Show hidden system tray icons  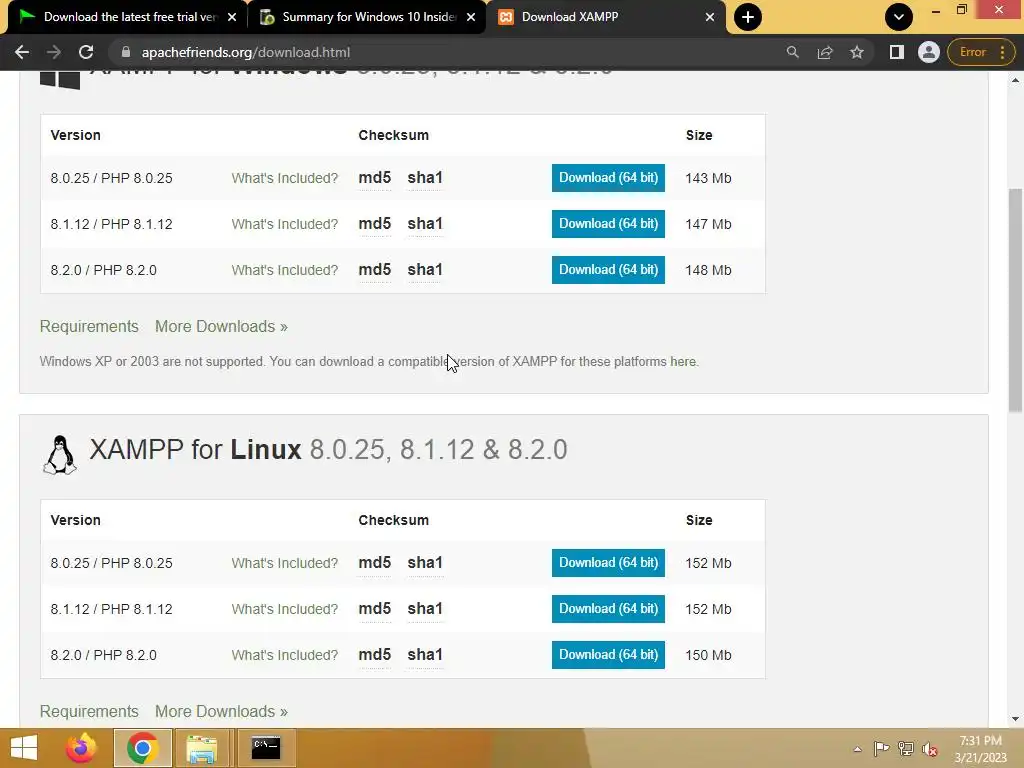point(857,749)
